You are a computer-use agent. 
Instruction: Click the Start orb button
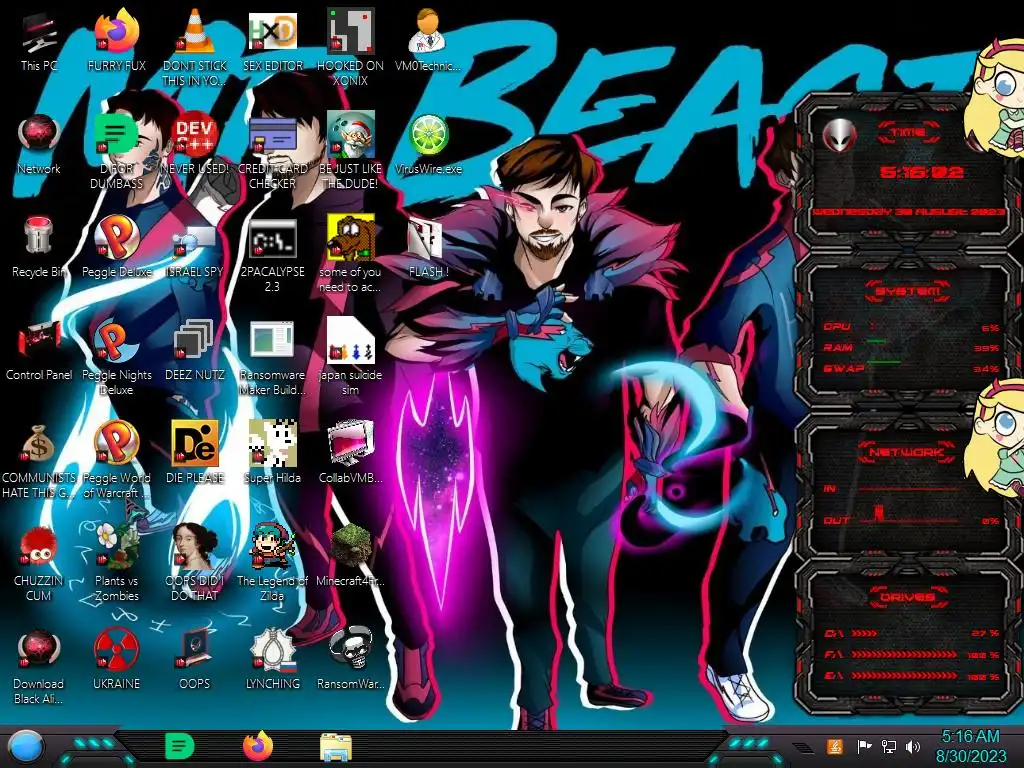(x=25, y=748)
